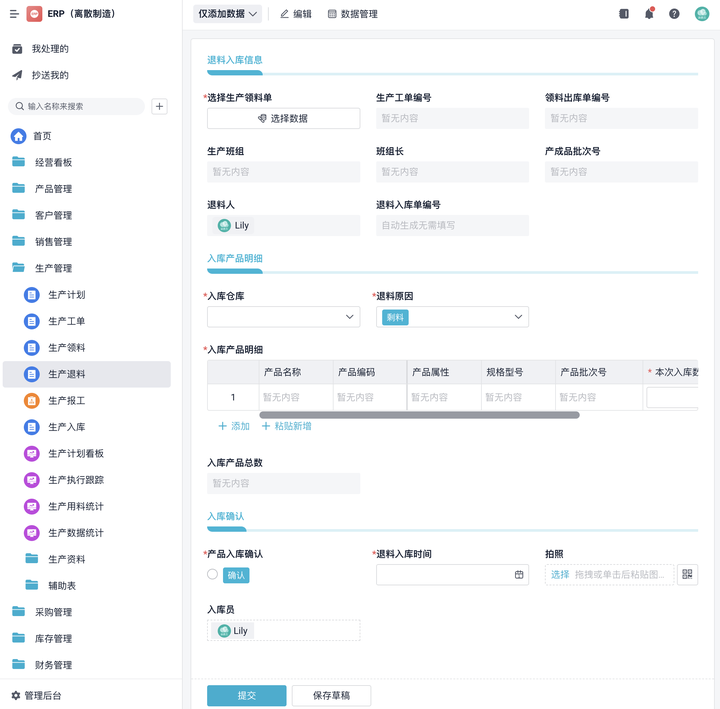Open the help question mark icon

pyautogui.click(x=674, y=14)
